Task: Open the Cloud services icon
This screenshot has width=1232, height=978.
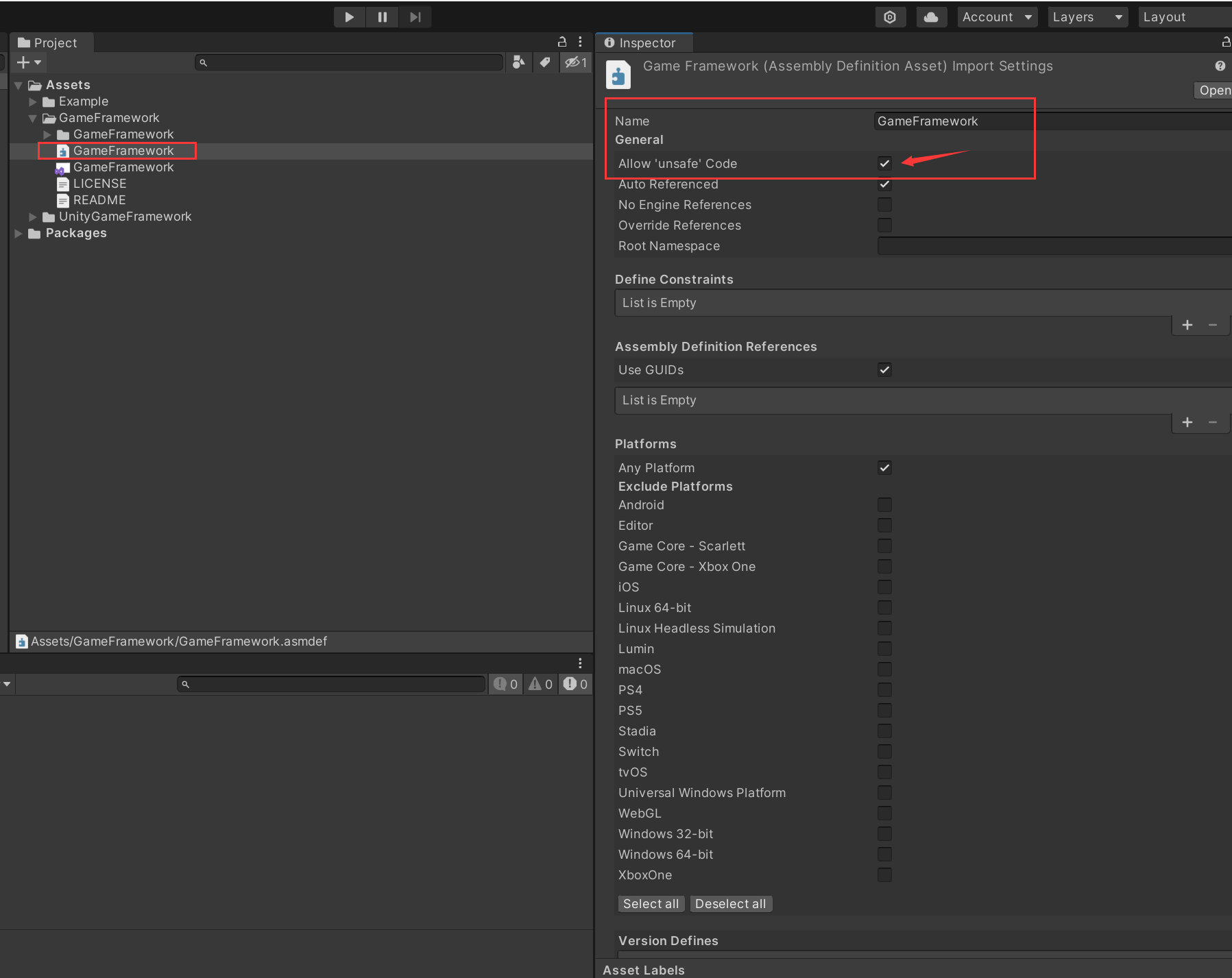Action: (931, 17)
